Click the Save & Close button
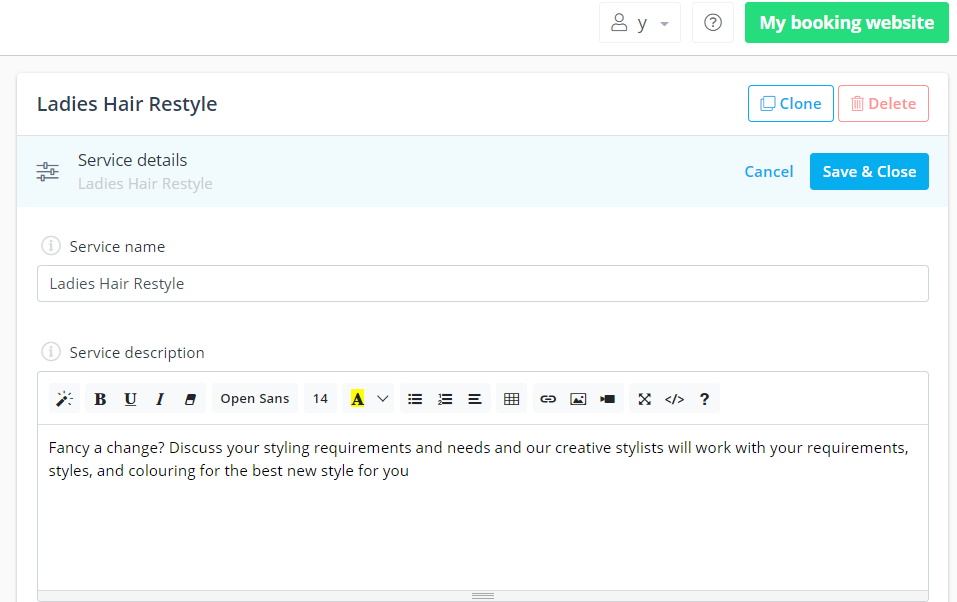The width and height of the screenshot is (957, 602). (869, 172)
